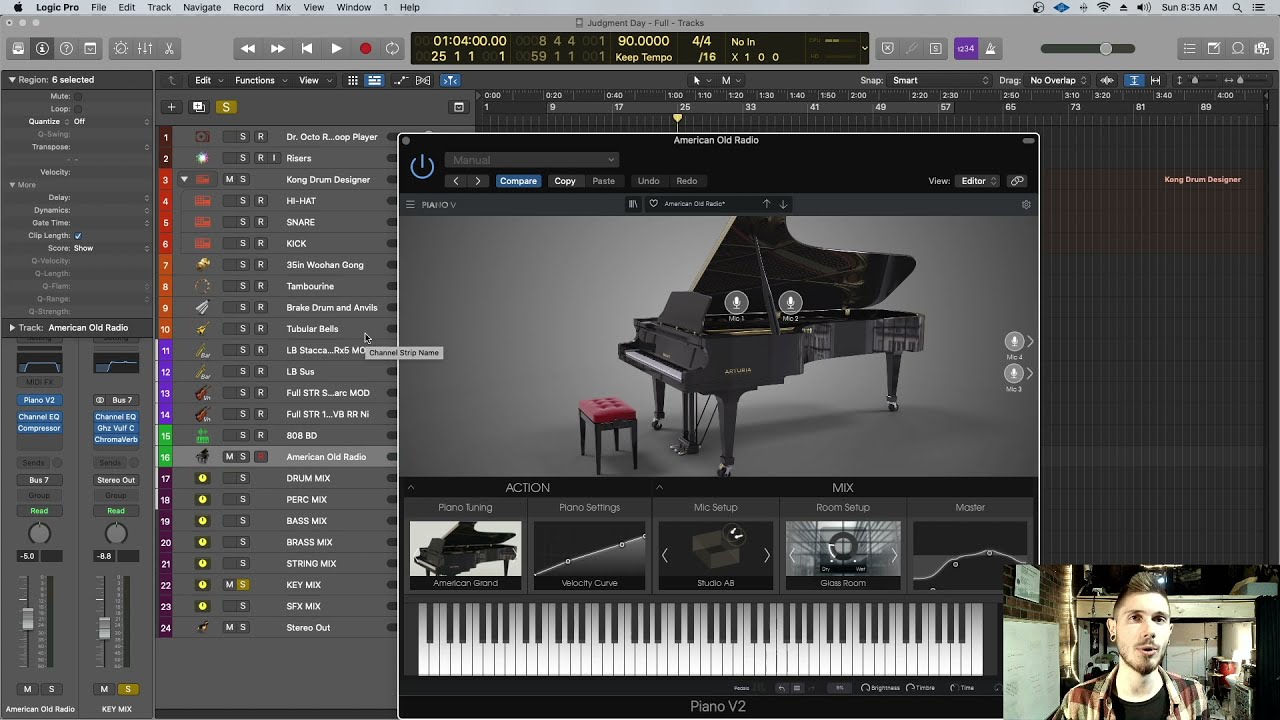This screenshot has height=720, width=1280.
Task: Open the Navigate menu
Action: coord(202,7)
